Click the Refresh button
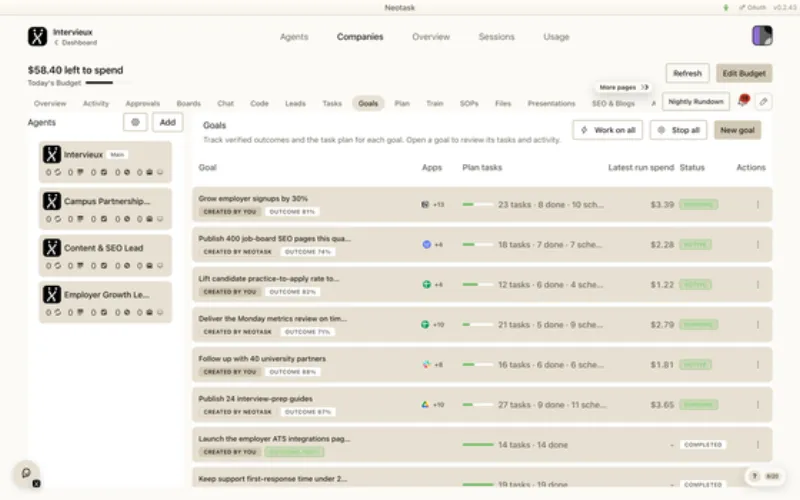This screenshot has width=800, height=500. coord(687,73)
